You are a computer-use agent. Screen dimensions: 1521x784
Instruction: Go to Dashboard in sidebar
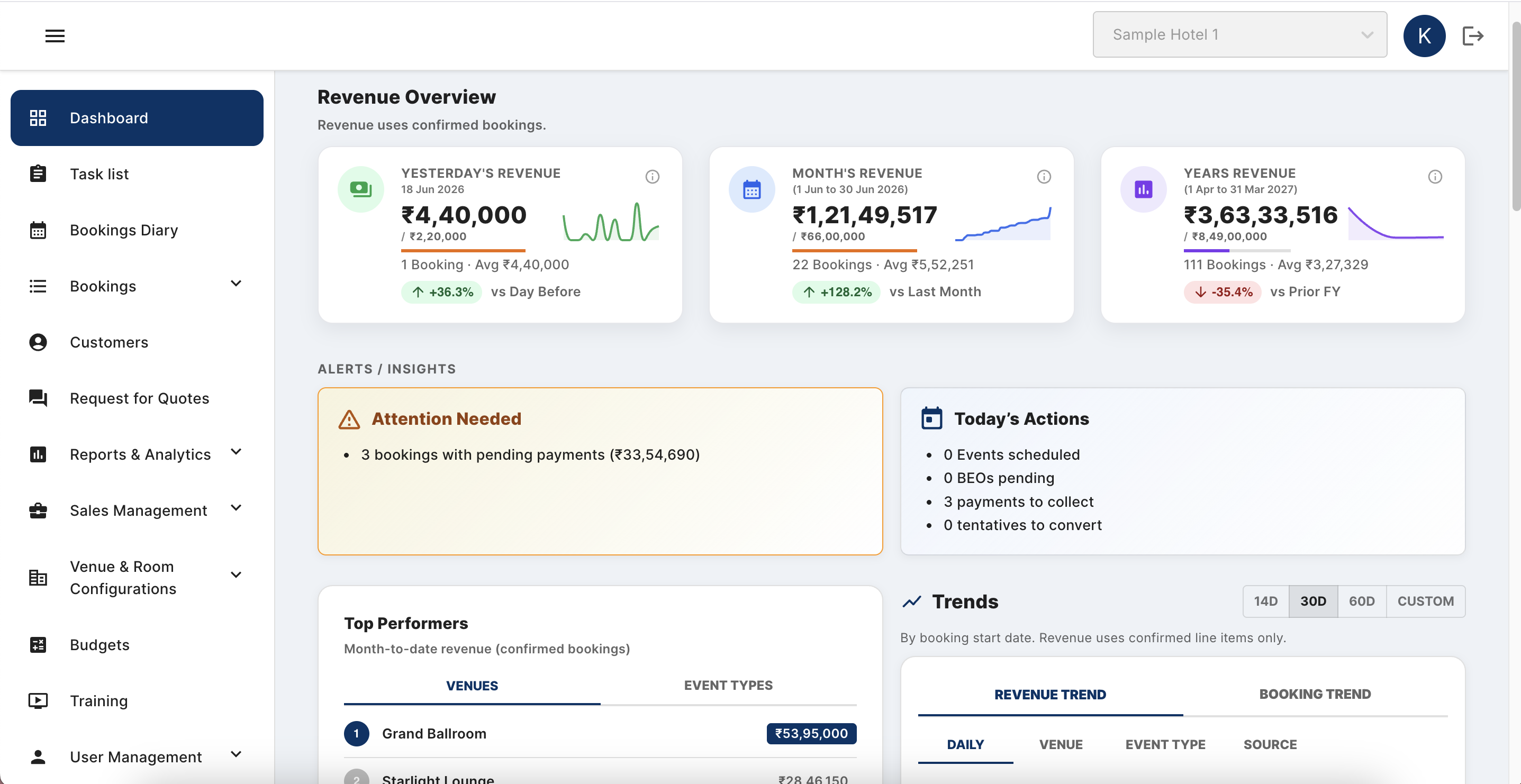point(137,118)
